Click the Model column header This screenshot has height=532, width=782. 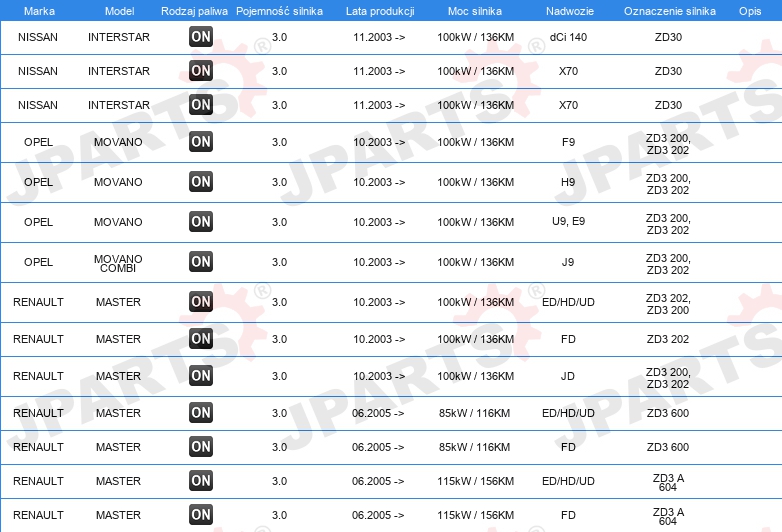[119, 11]
